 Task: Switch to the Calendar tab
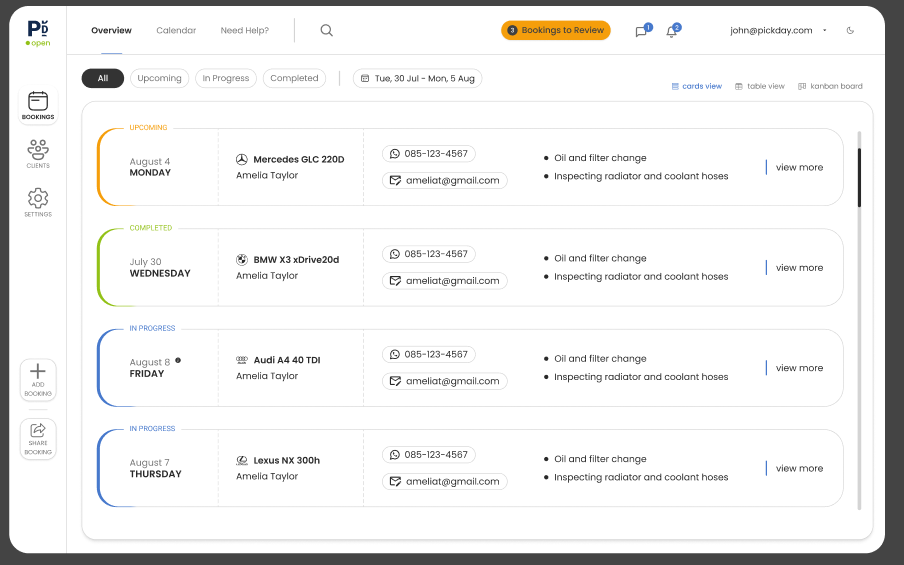click(x=176, y=31)
